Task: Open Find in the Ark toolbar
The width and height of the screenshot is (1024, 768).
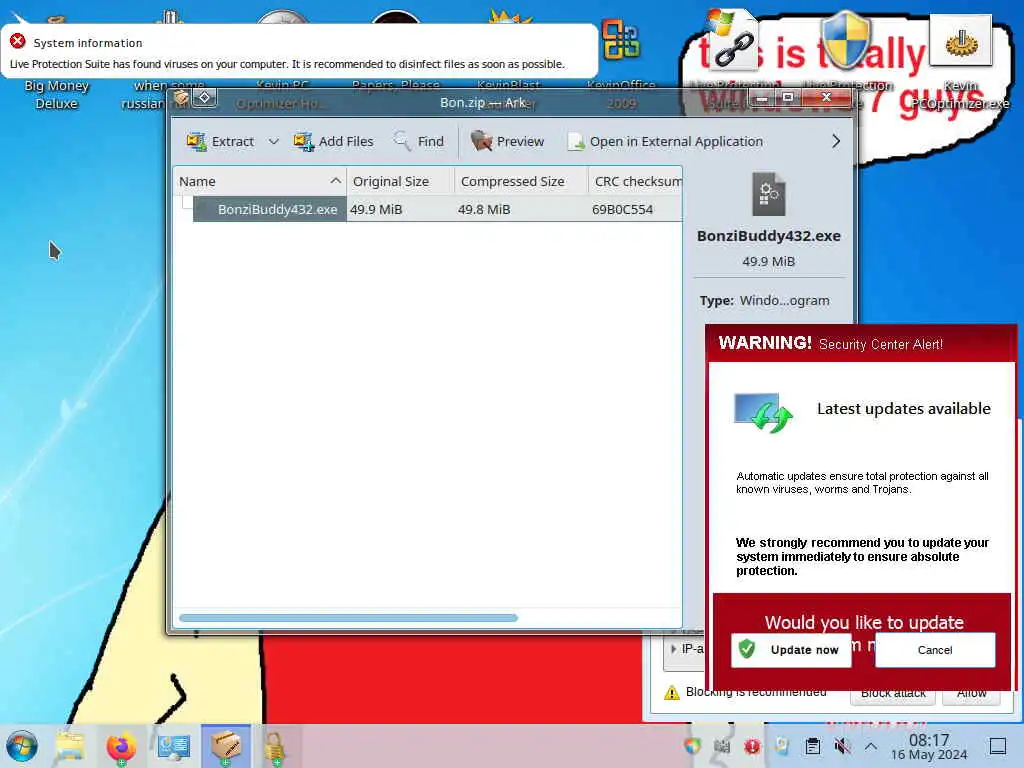Action: (419, 141)
